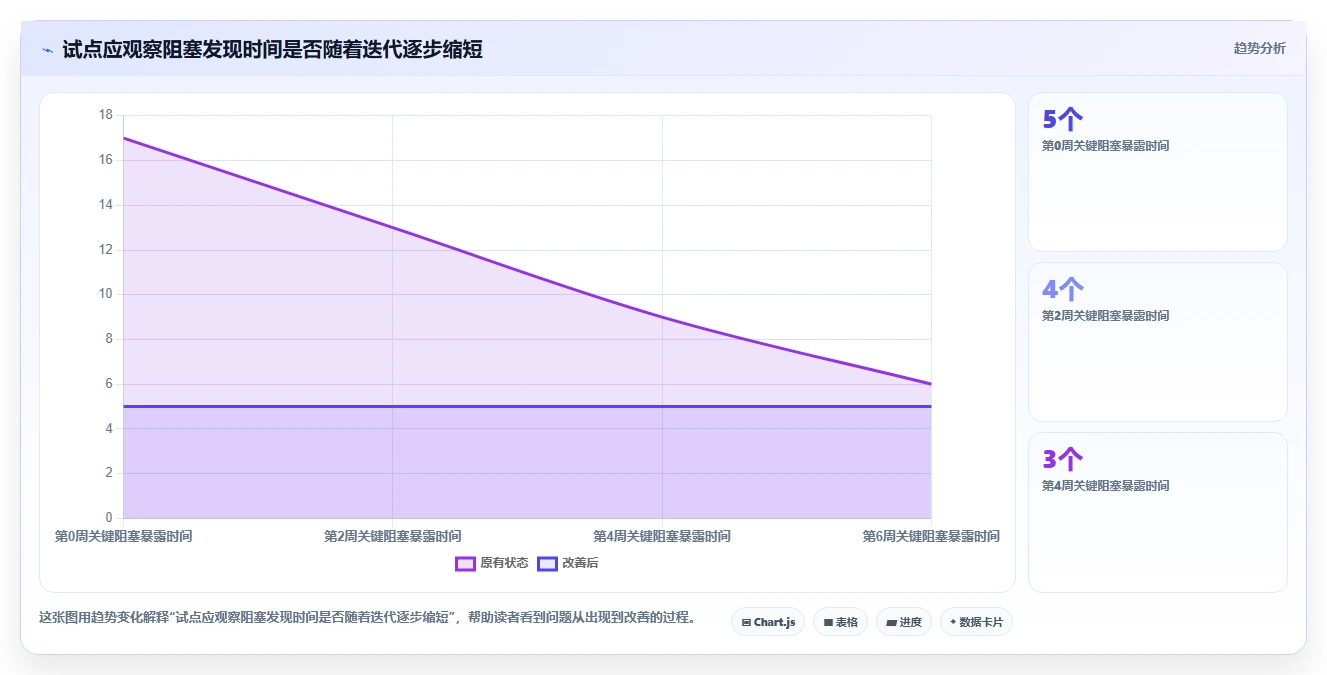Click the description text below the chart

[x=367, y=617]
